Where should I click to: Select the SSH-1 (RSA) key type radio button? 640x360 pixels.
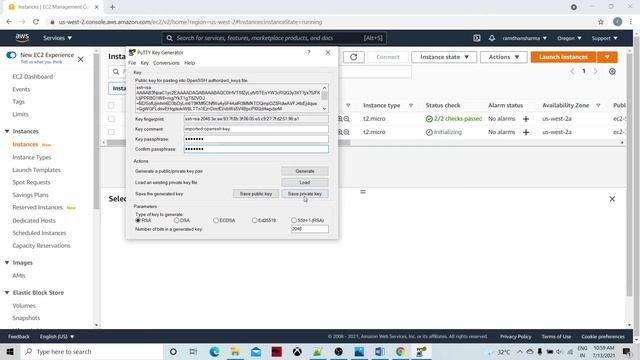pos(293,220)
